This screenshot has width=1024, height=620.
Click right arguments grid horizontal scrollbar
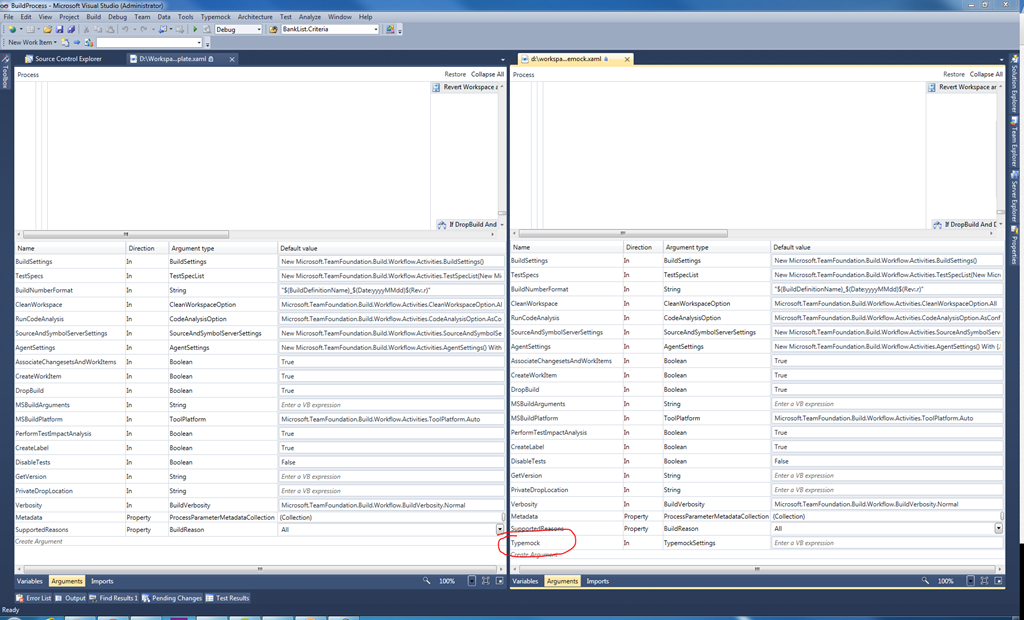[758, 568]
